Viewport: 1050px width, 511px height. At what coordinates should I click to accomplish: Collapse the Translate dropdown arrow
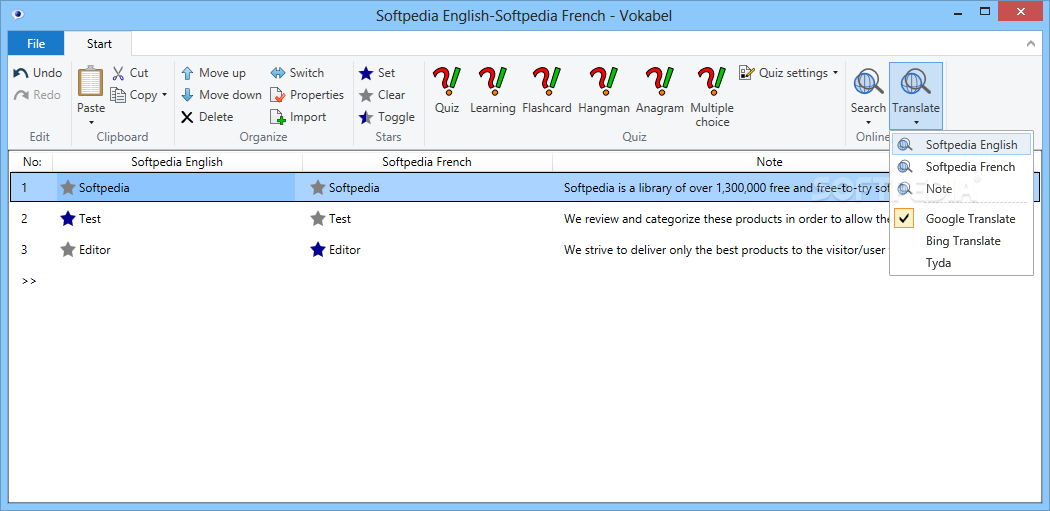915,123
